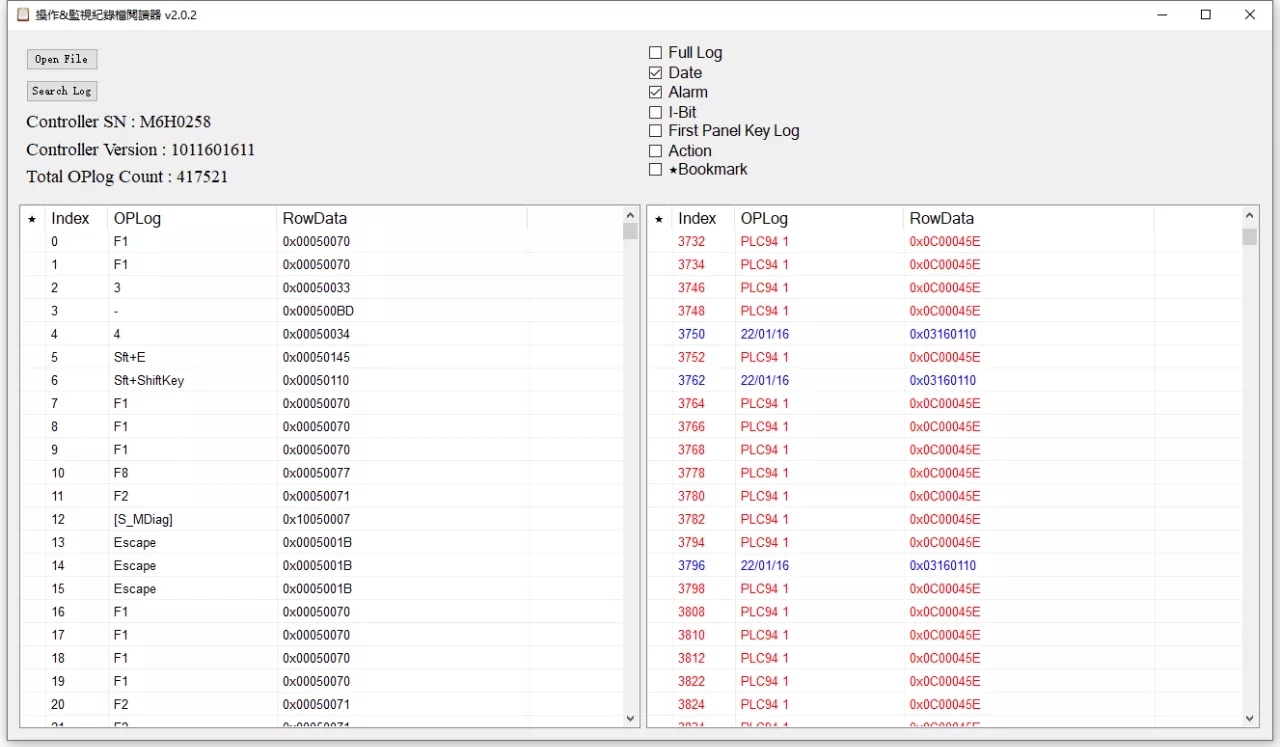
Task: Select right row index 3734
Action: click(945, 265)
